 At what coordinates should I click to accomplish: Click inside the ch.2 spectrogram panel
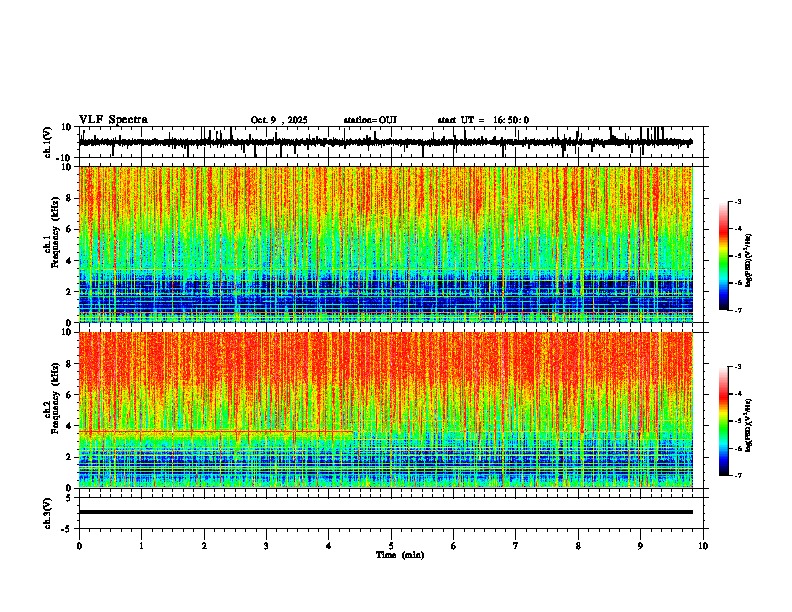tap(386, 410)
